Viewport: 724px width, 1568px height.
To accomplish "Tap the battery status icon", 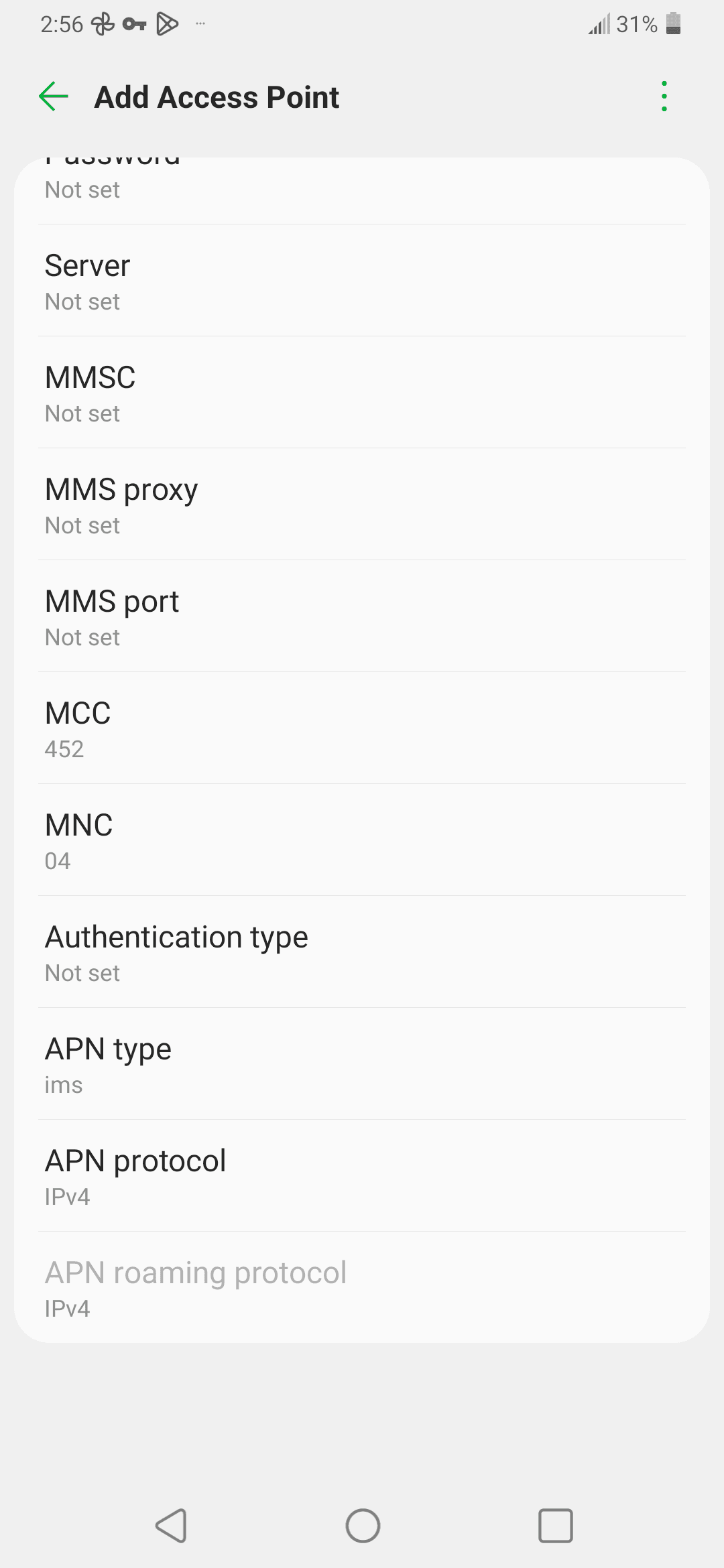I will (674, 24).
